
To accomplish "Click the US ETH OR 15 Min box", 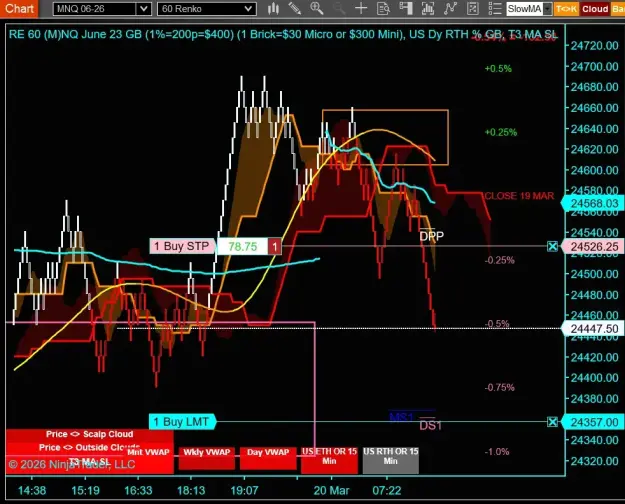I will (329, 460).
